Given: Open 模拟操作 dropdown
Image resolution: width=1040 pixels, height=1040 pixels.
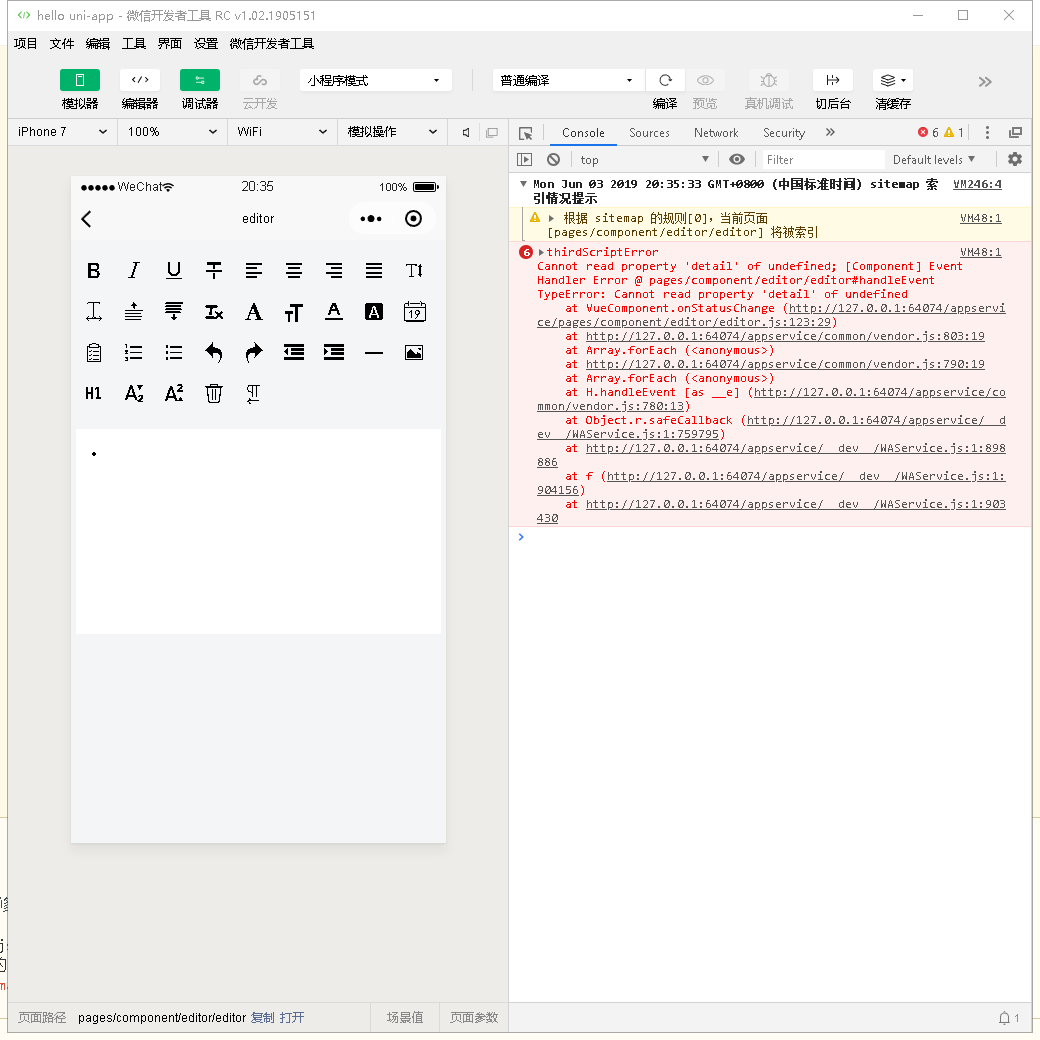Looking at the screenshot, I should (393, 132).
